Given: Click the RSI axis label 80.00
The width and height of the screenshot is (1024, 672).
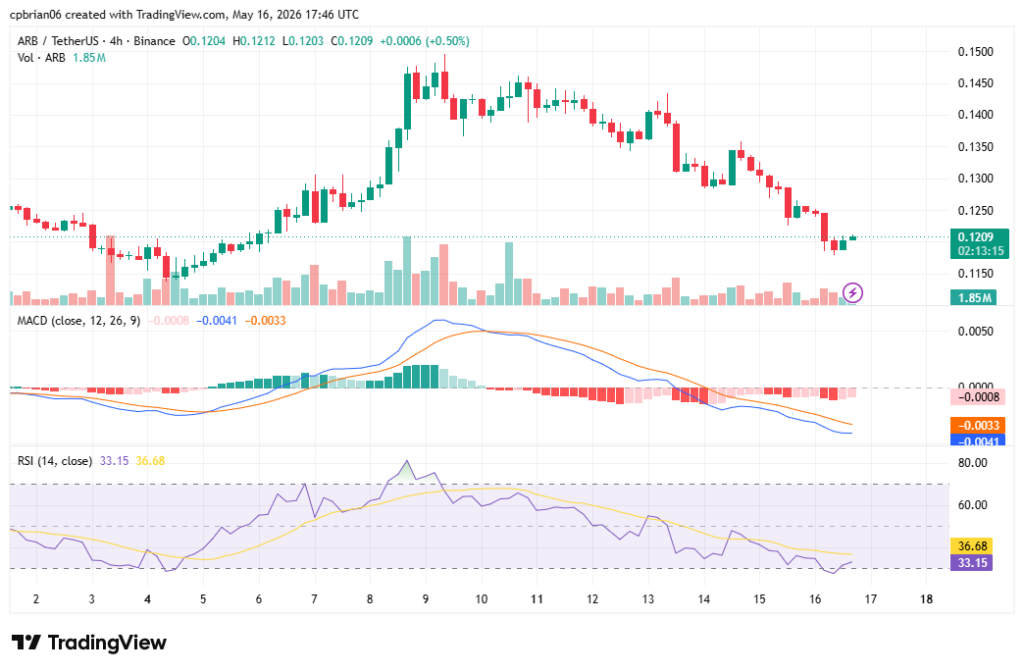Looking at the screenshot, I should click(972, 463).
